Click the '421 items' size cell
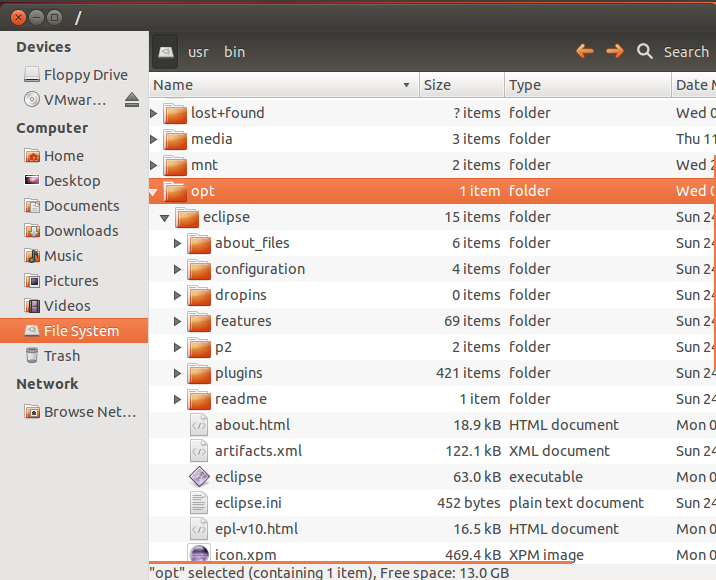This screenshot has height=580, width=716. [468, 373]
